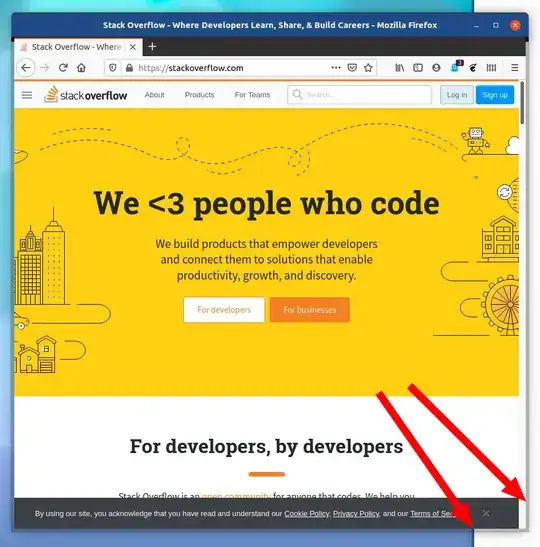Image resolution: width=540 pixels, height=547 pixels.
Task: Select the Products navigation item
Action: click(199, 95)
